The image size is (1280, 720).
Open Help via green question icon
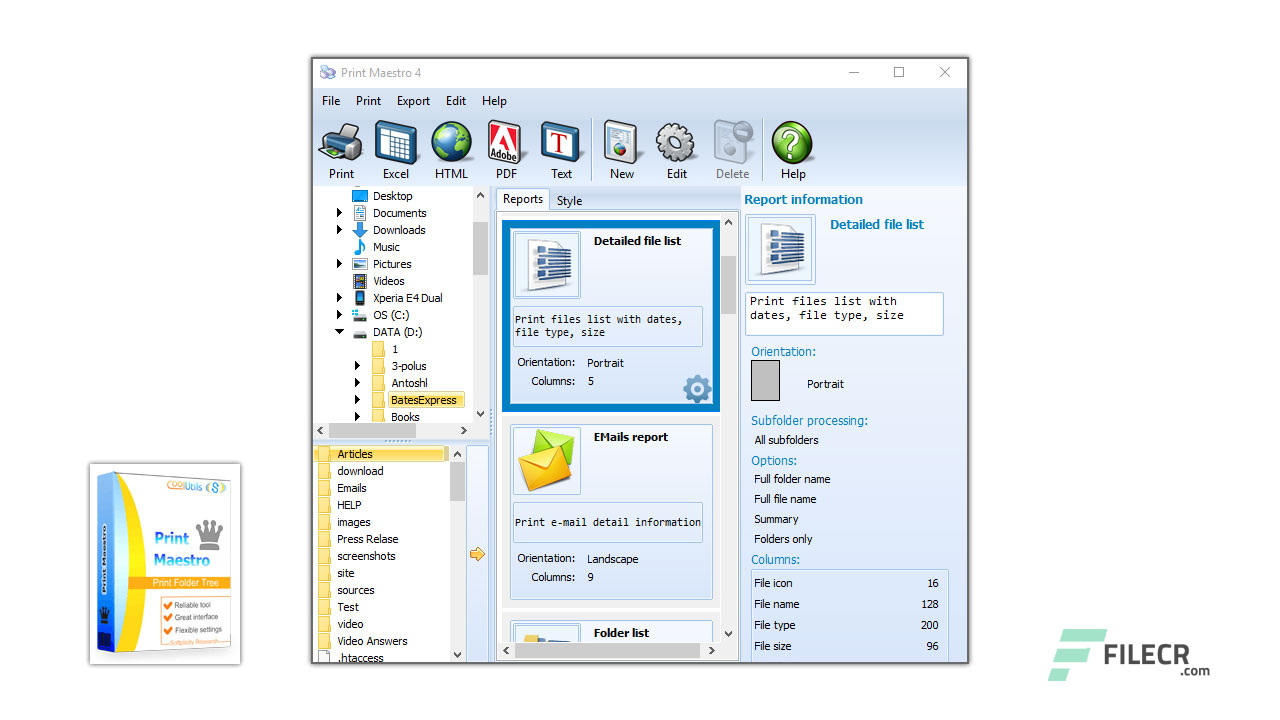(793, 150)
